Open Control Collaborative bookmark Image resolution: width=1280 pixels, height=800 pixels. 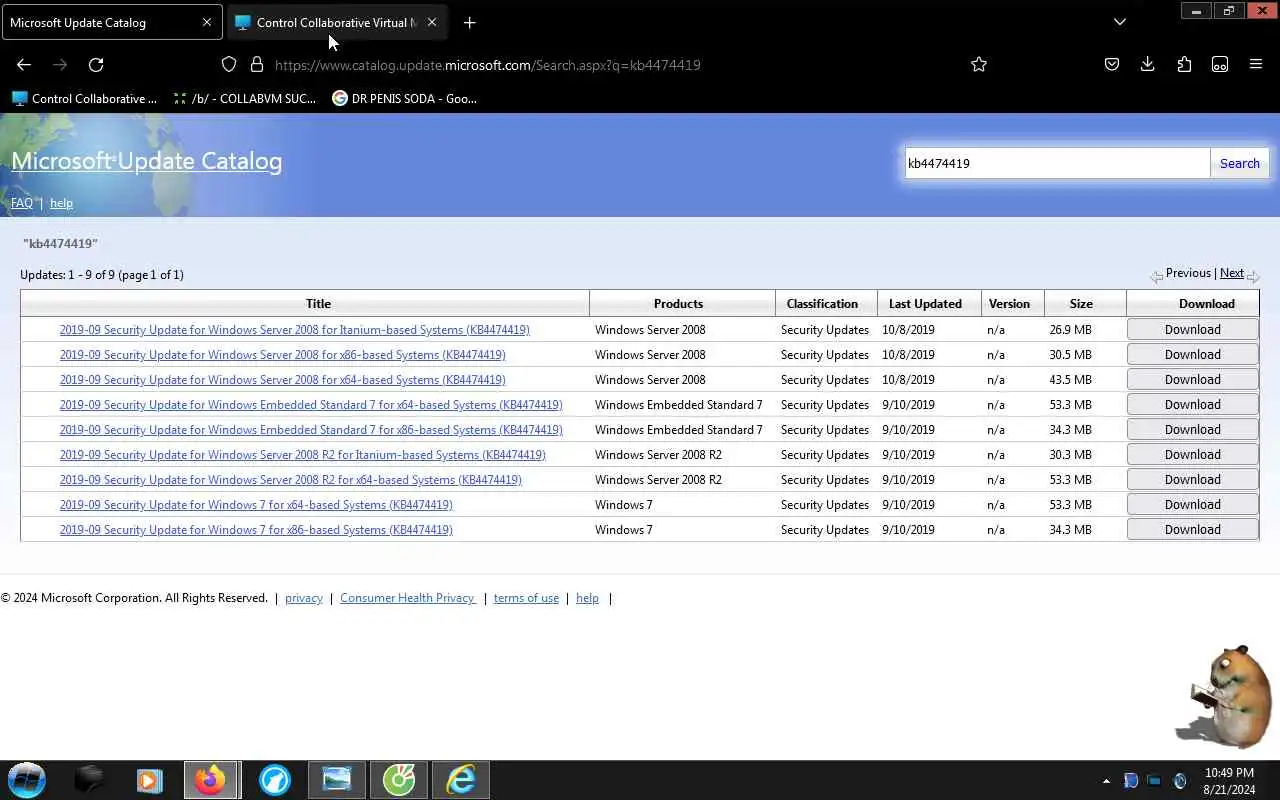click(84, 98)
